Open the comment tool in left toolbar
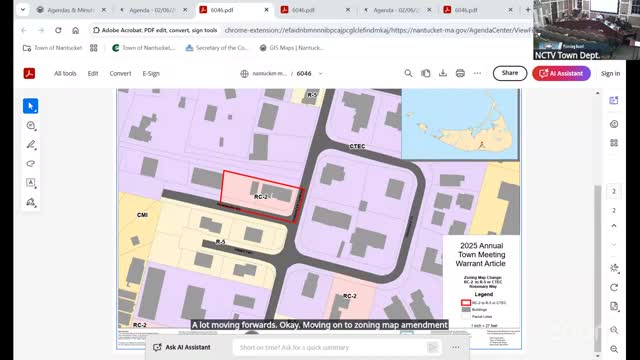The height and width of the screenshot is (360, 640). click(31, 126)
